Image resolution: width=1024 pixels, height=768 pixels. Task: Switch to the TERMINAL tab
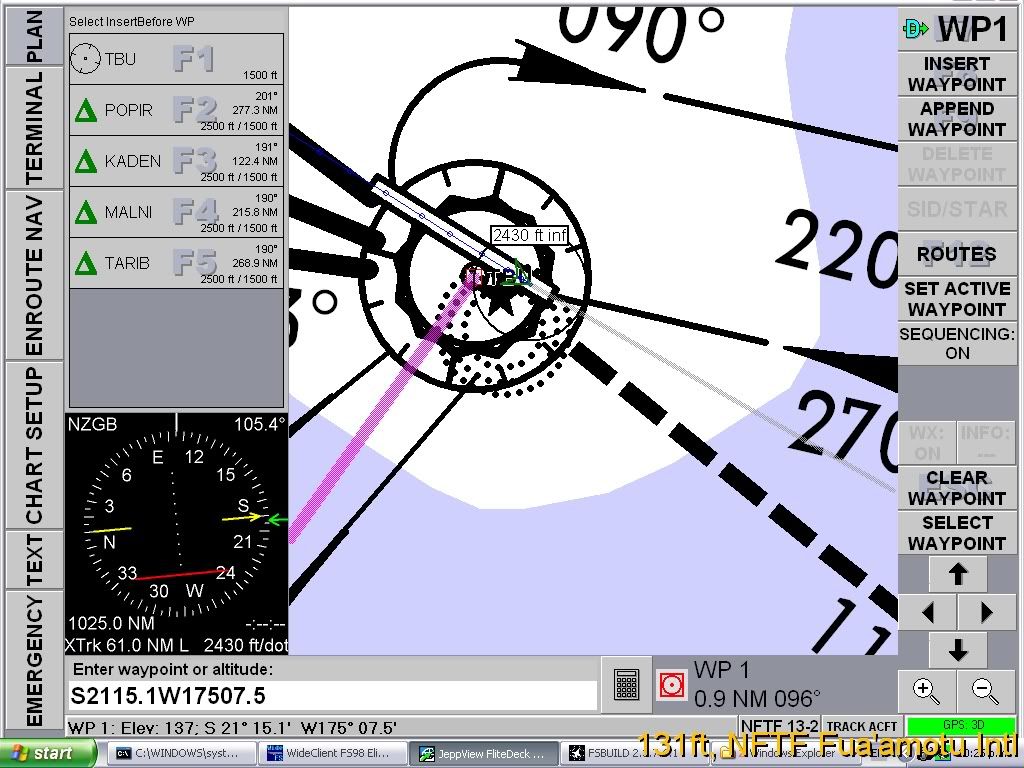point(33,128)
